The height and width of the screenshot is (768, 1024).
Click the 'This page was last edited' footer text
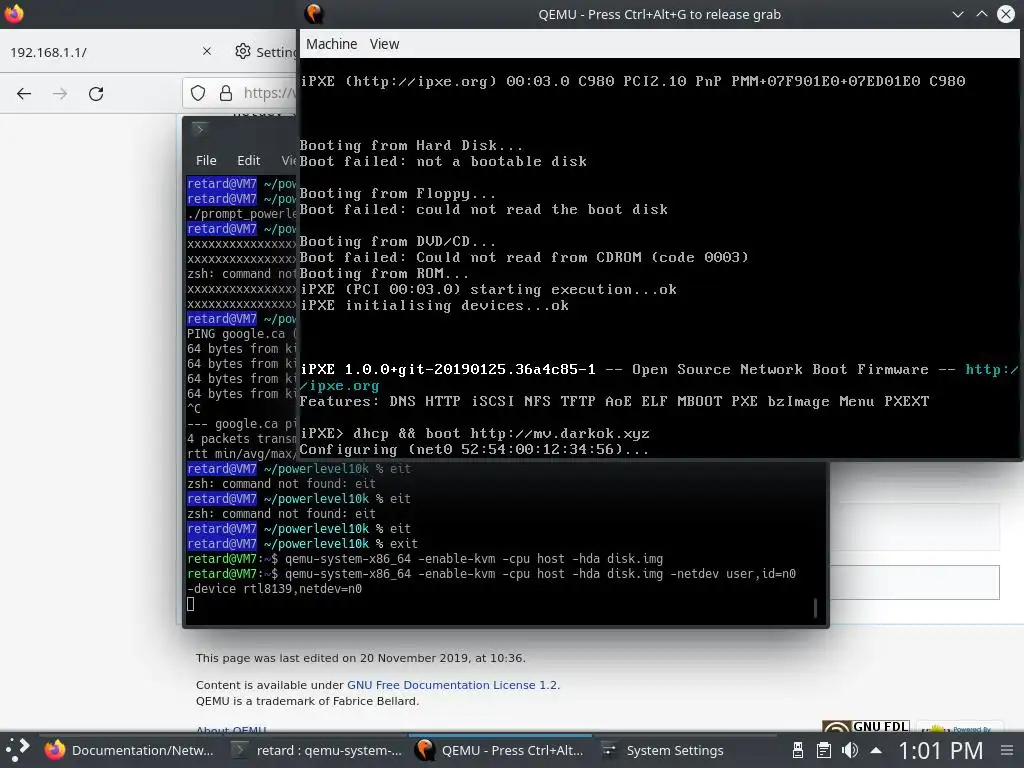[360, 658]
